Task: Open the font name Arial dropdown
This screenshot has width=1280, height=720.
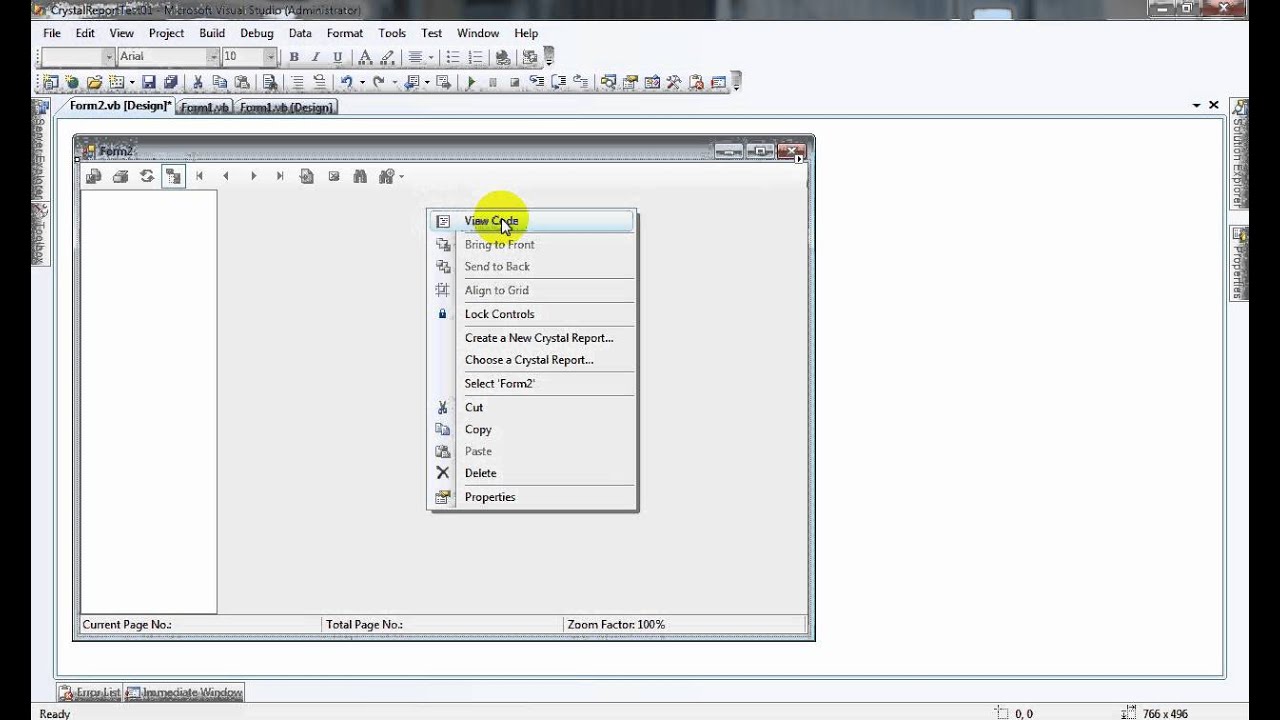Action: click(x=213, y=57)
